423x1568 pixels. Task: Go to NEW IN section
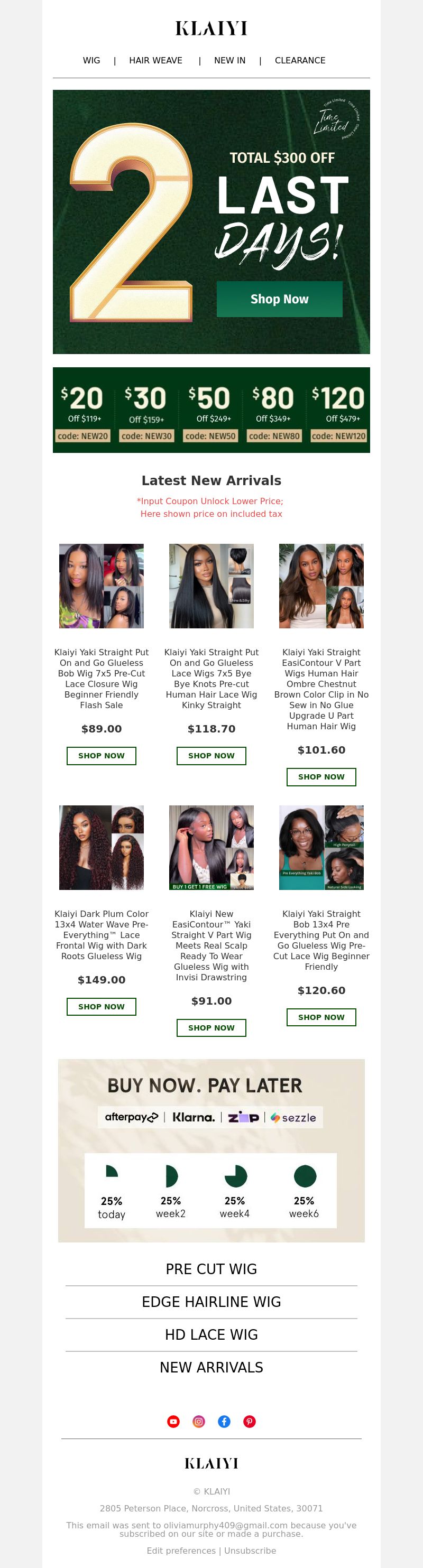229,60
